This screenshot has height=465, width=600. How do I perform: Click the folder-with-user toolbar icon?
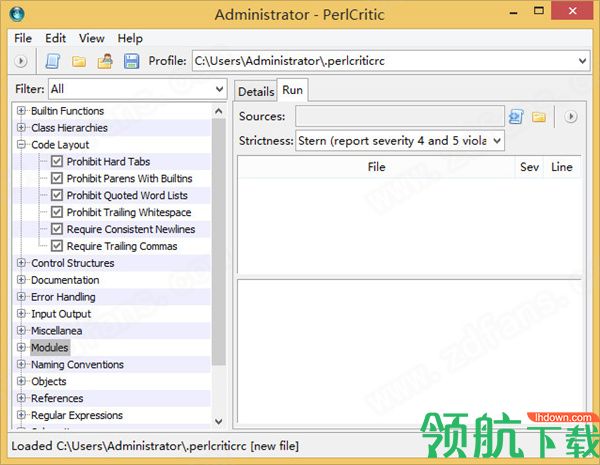tap(105, 61)
